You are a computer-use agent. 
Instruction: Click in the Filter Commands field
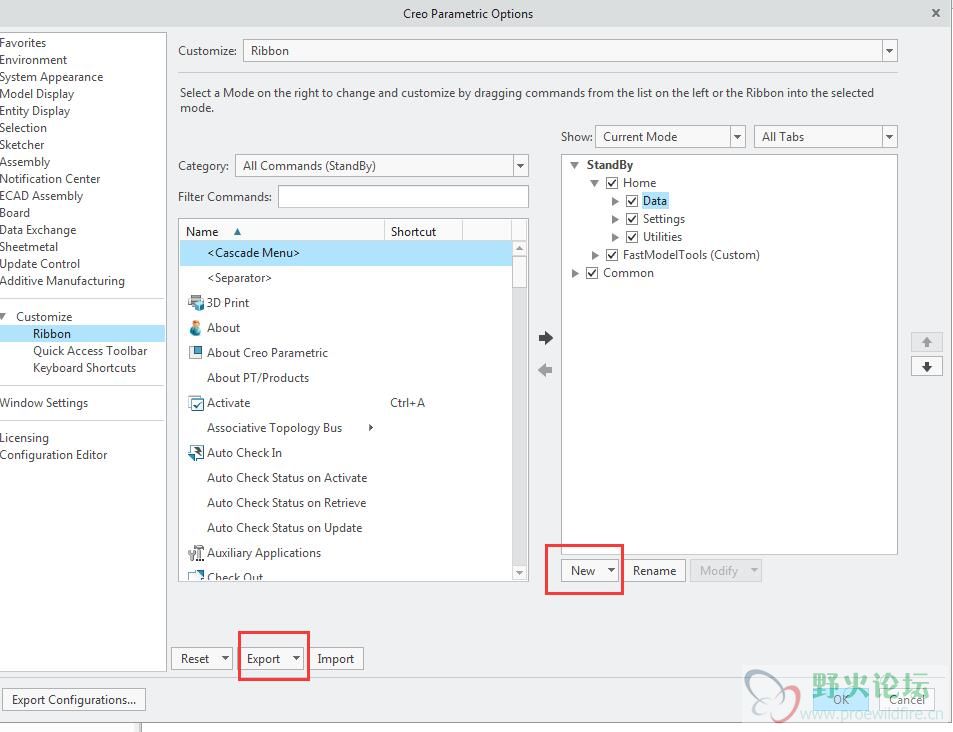pos(403,197)
